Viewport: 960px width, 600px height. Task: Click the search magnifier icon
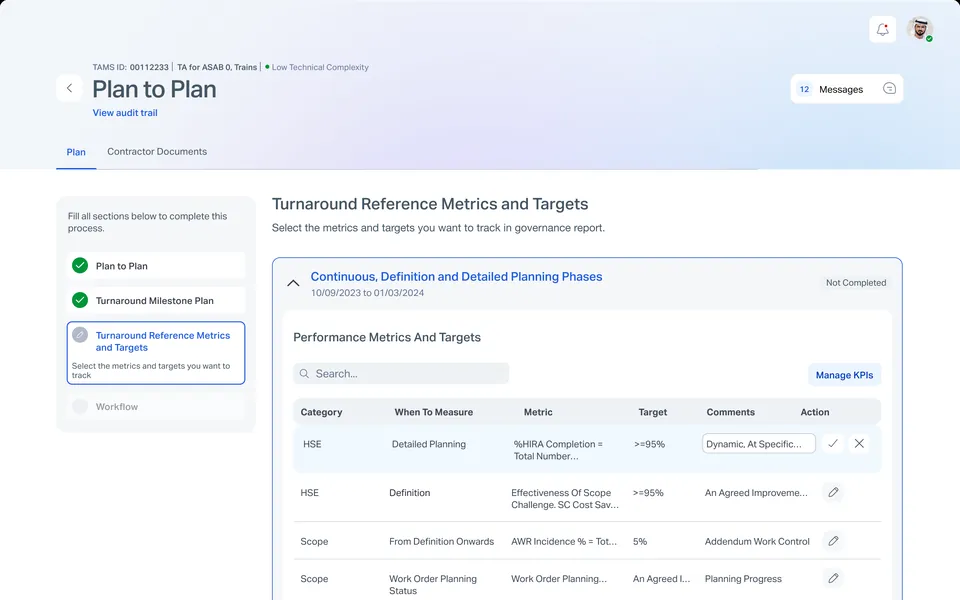[304, 373]
